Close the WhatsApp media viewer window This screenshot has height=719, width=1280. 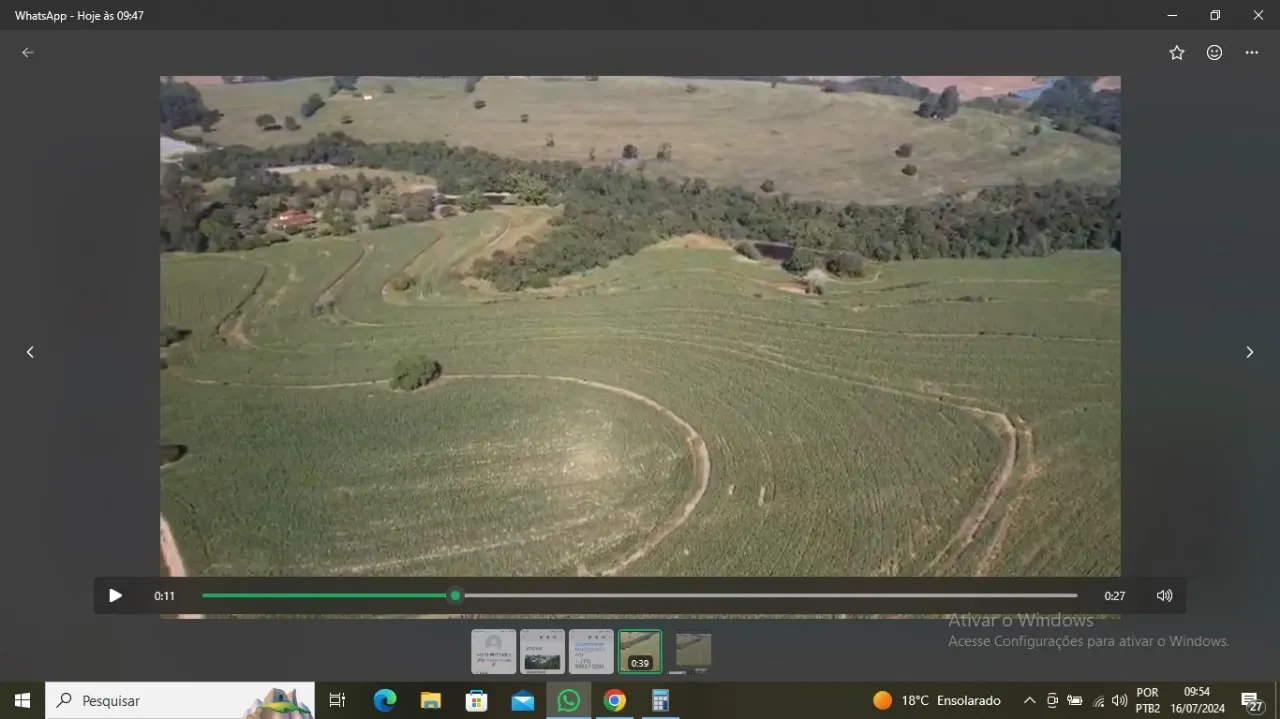1258,15
